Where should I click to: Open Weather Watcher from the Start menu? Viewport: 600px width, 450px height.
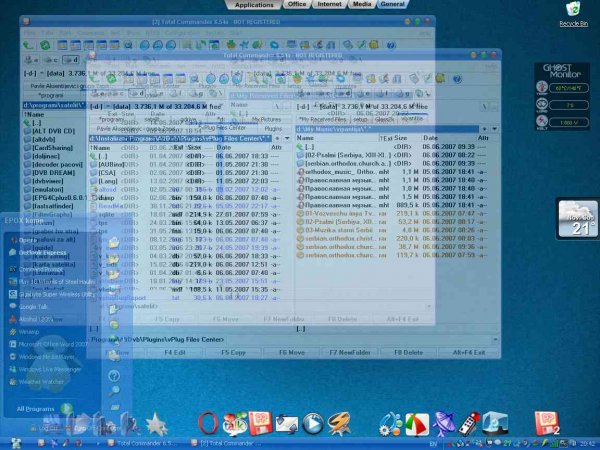pos(41,382)
